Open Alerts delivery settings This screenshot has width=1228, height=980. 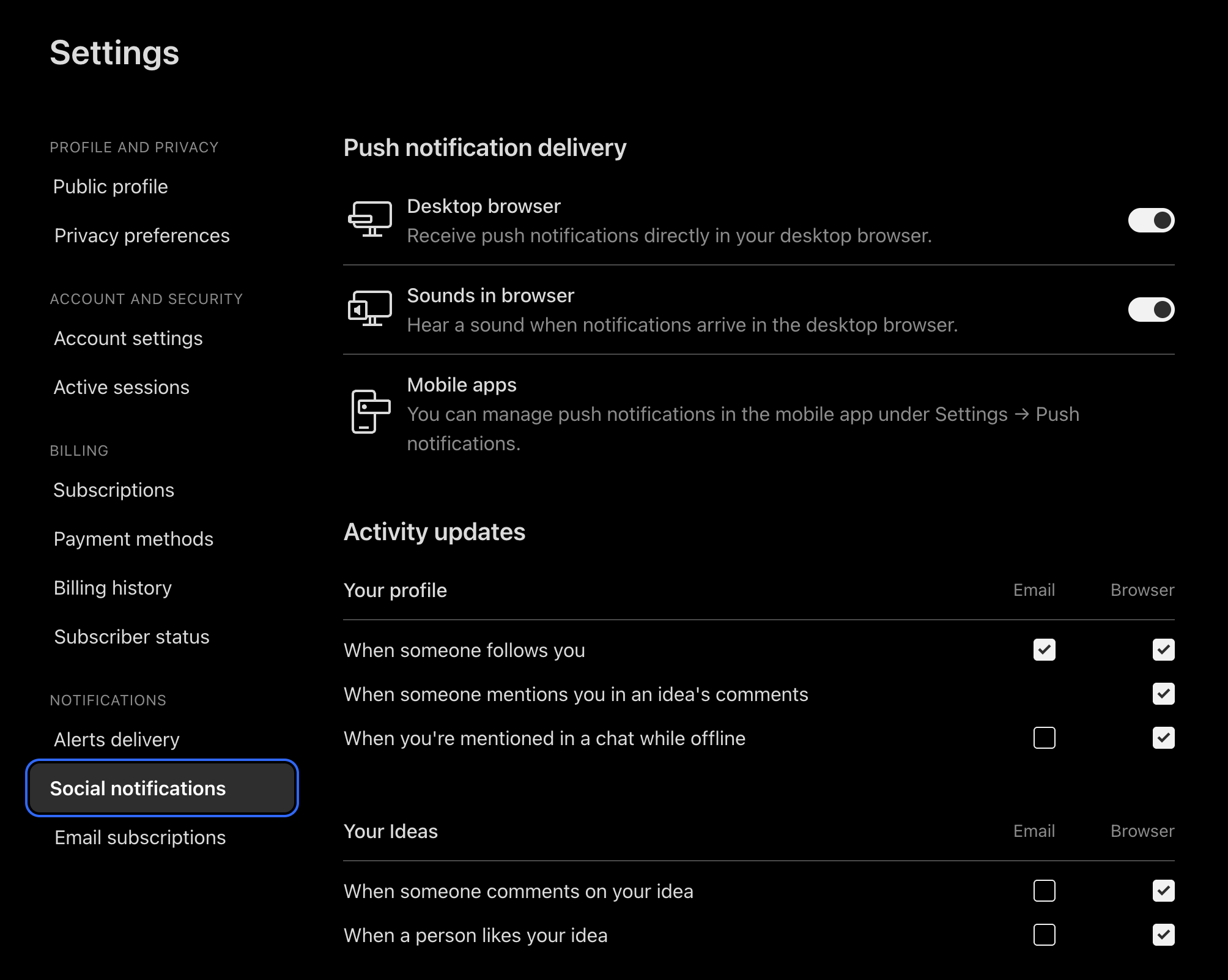point(116,740)
